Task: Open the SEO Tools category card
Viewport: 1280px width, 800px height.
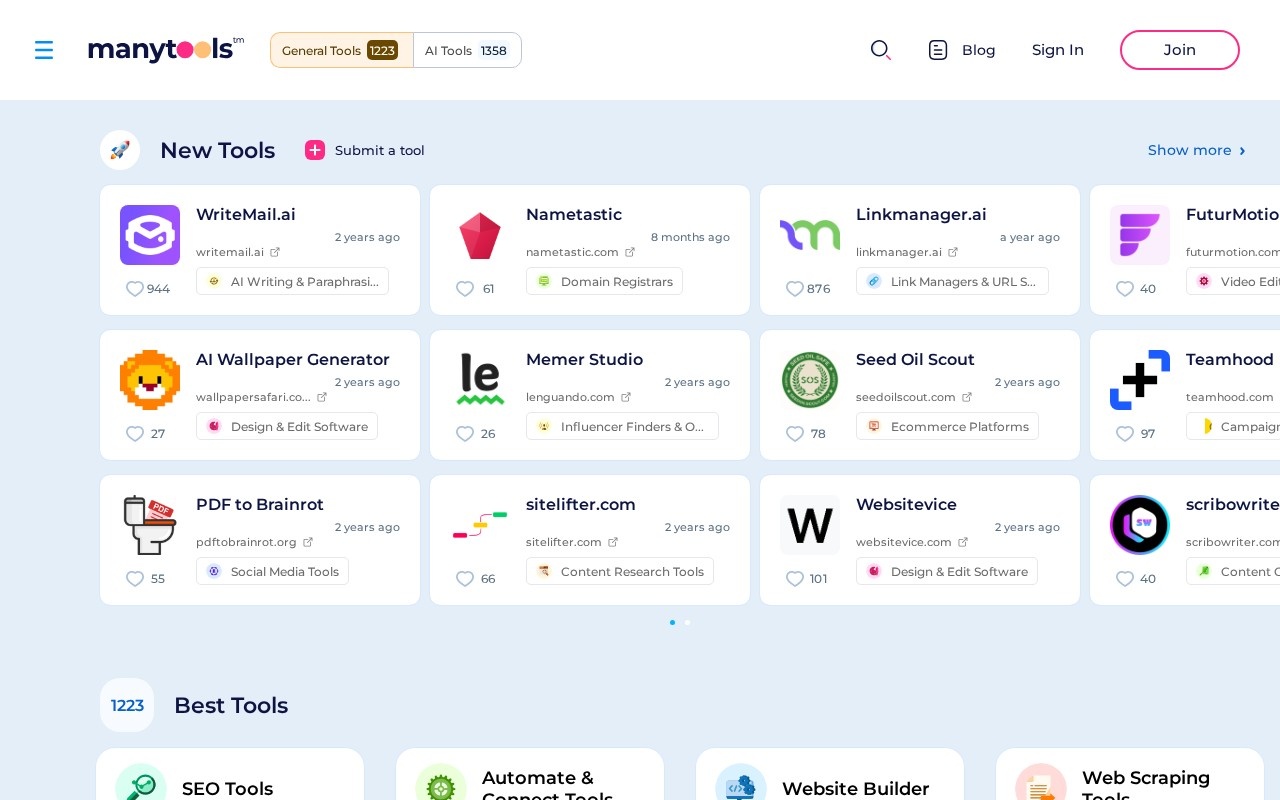Action: (230, 775)
